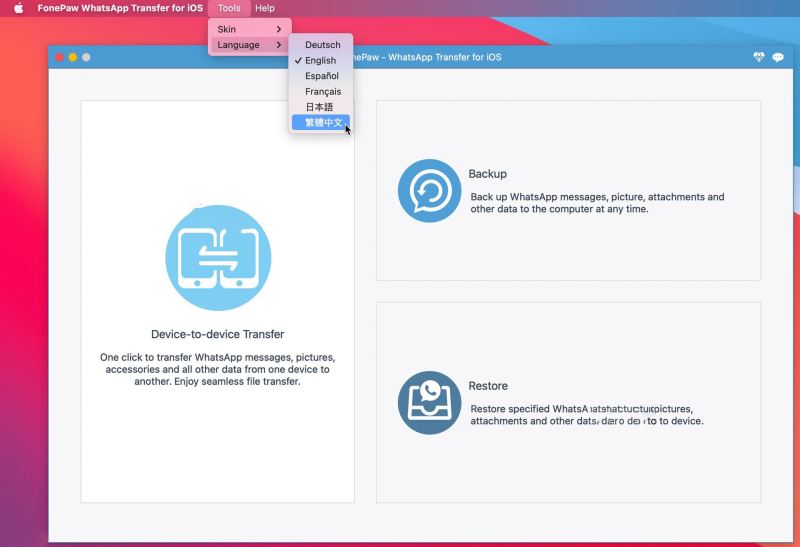Click the Language submenu arrow
Viewport: 800px width, 547px height.
click(279, 45)
